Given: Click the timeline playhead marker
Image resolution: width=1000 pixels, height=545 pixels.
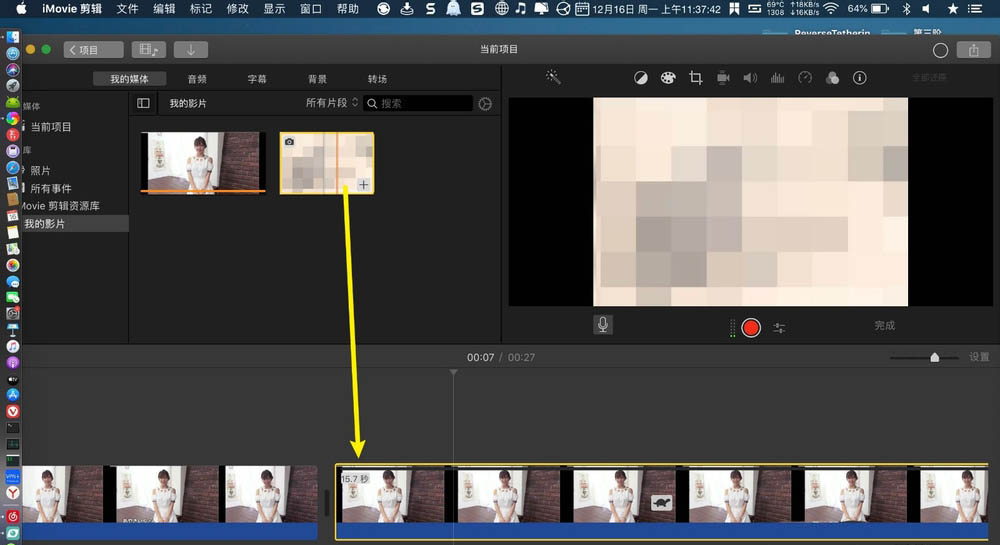Looking at the screenshot, I should [453, 372].
